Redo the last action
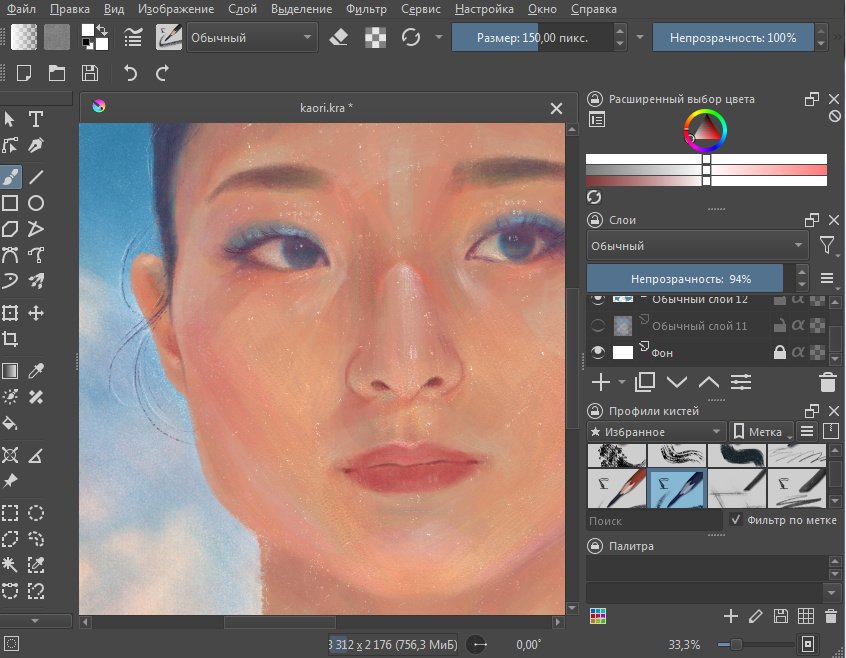The height and width of the screenshot is (658, 846). pyautogui.click(x=162, y=73)
